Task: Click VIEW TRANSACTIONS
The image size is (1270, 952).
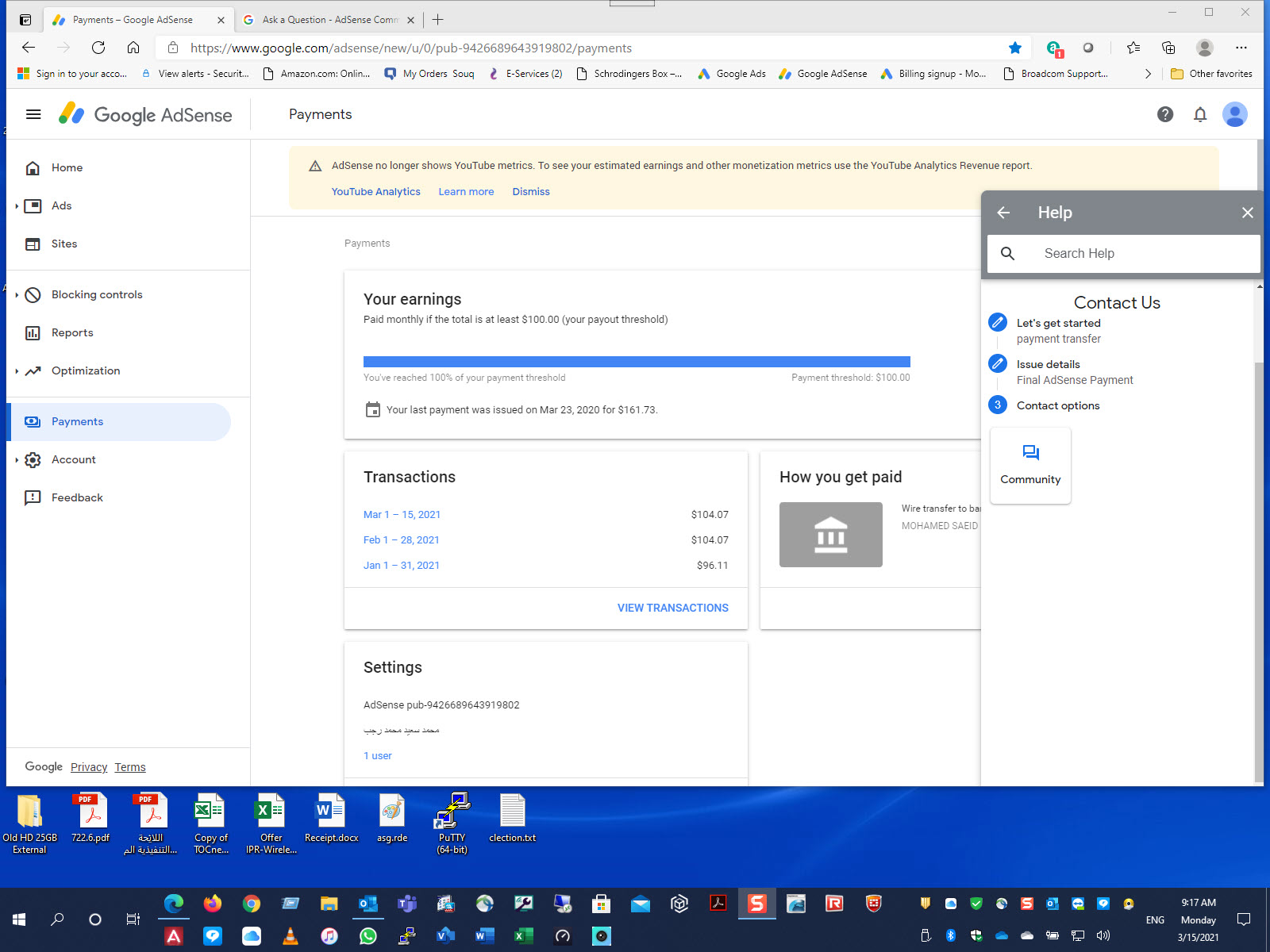Action: [673, 608]
